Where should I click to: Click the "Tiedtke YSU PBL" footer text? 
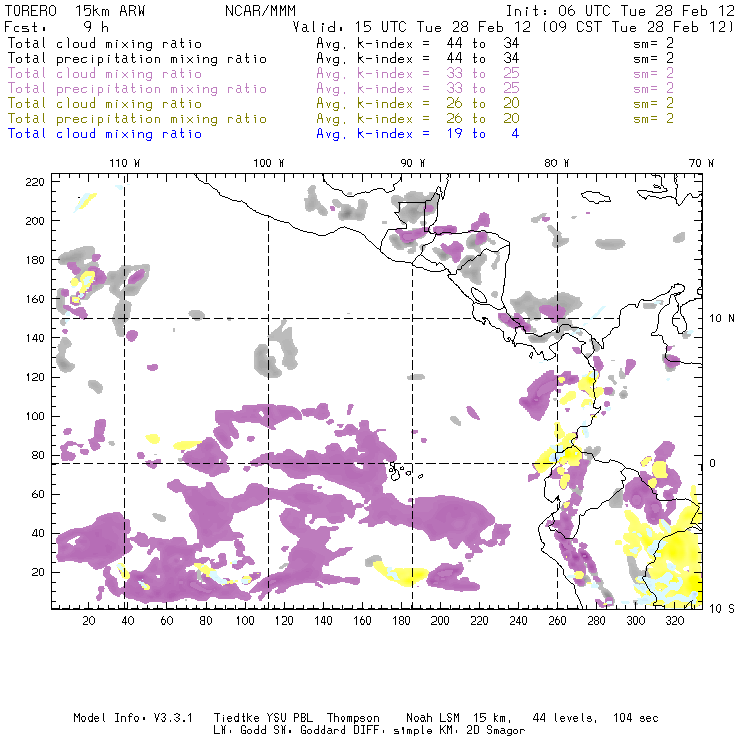coord(263,718)
